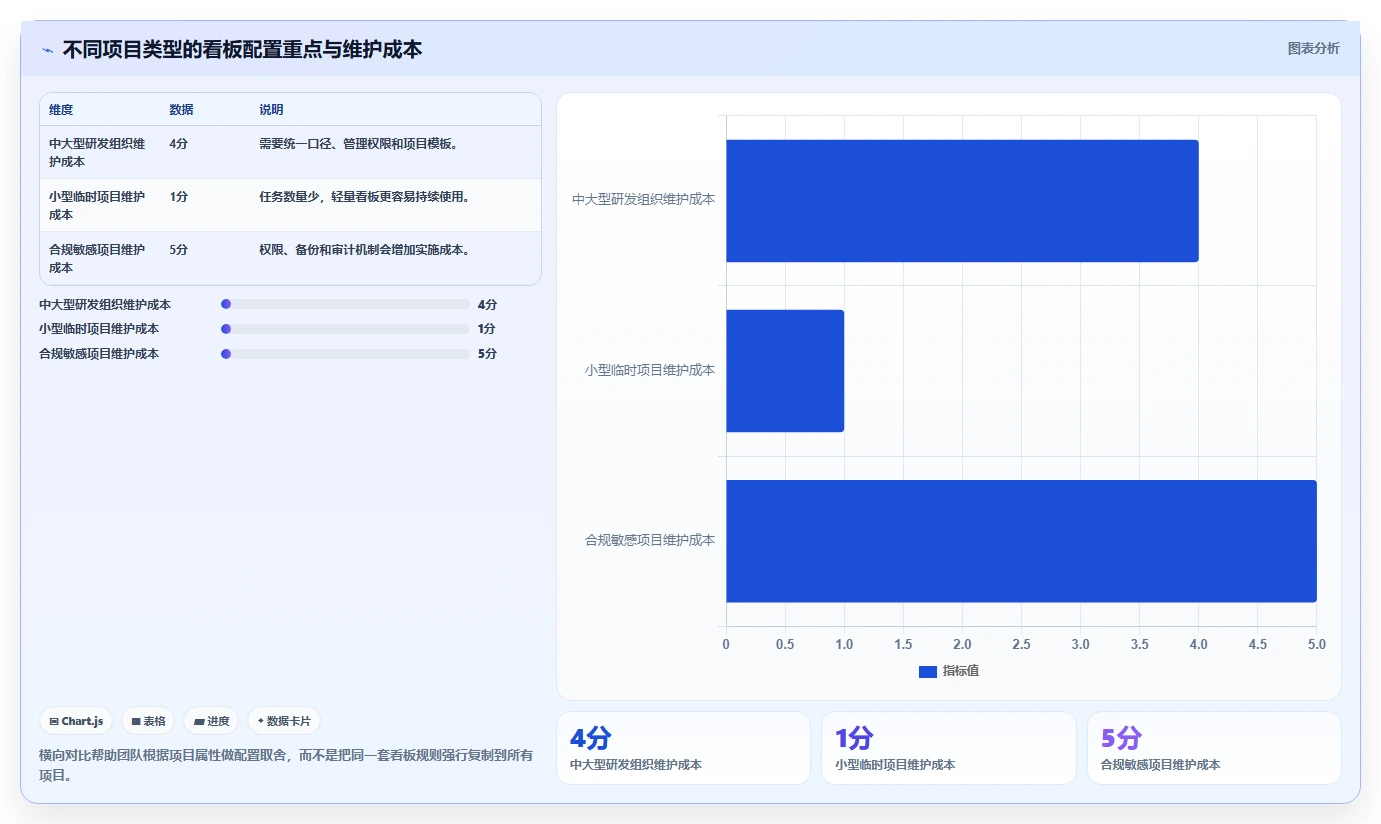The width and height of the screenshot is (1381, 824).
Task: Click the progress label 合规敏感项目维护成本
Action: [99, 354]
